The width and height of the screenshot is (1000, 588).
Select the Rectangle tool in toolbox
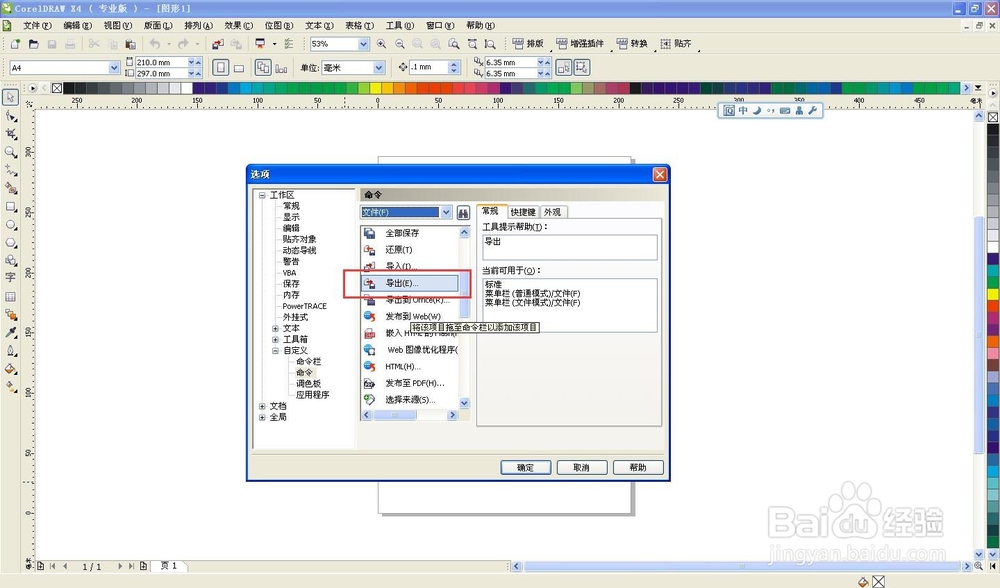coord(11,207)
